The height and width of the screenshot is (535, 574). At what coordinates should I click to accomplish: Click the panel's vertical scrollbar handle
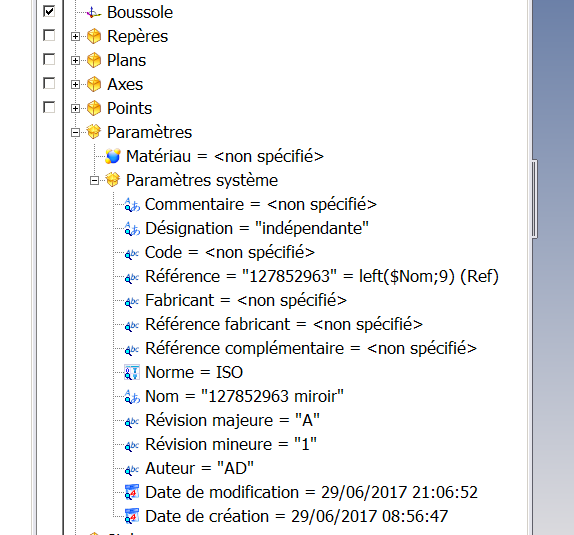[x=534, y=199]
